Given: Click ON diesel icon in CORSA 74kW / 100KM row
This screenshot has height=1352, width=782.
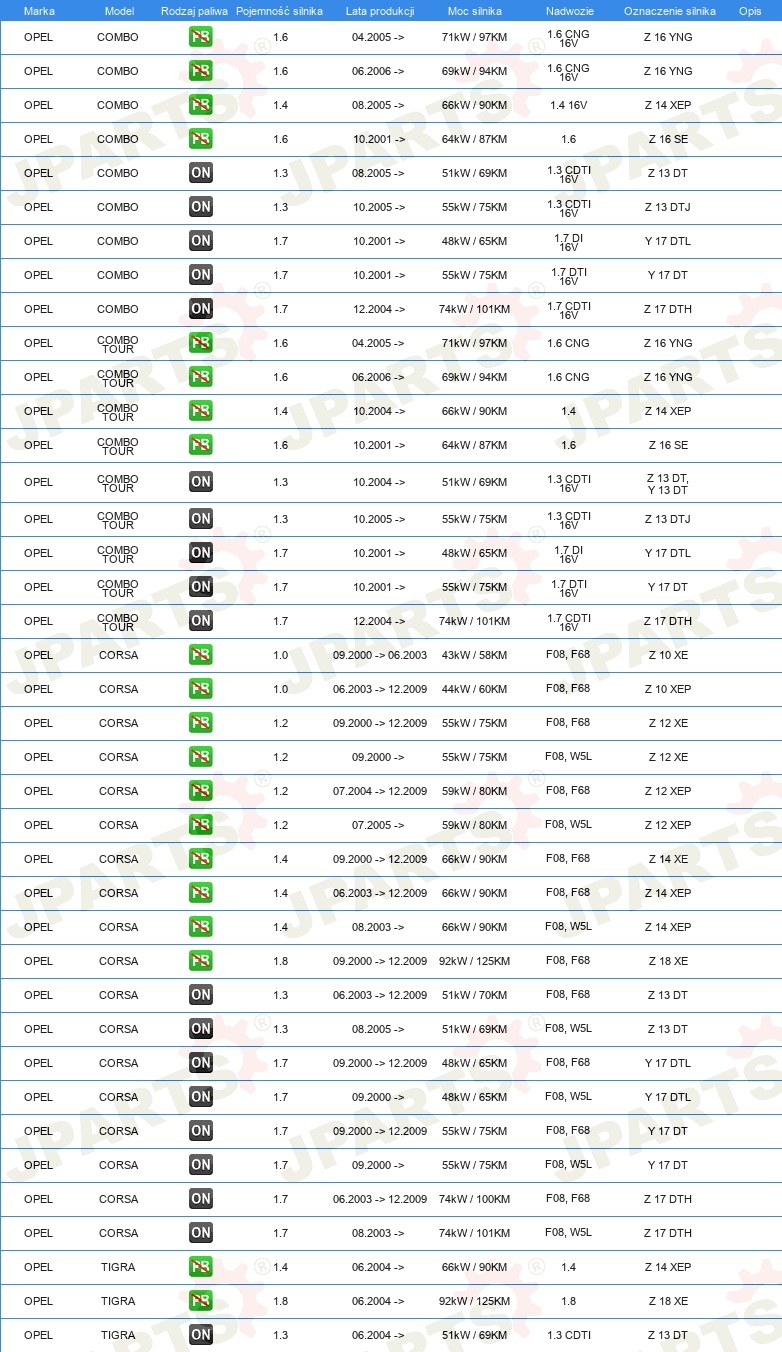Looking at the screenshot, I should pos(200,1199).
